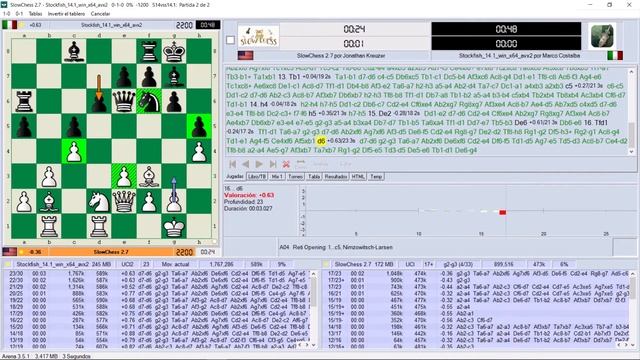Click the black queen on e6

click(124, 101)
